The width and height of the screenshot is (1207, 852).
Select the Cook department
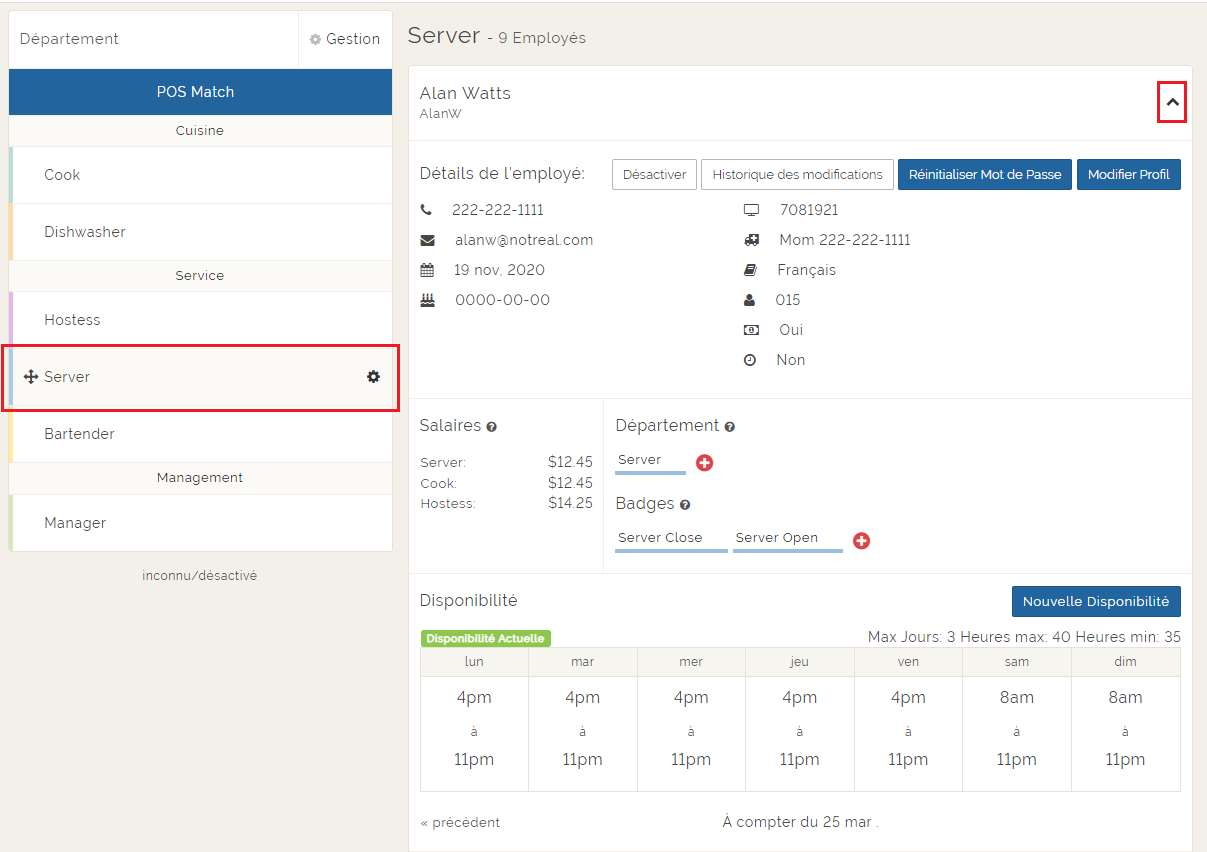[62, 175]
